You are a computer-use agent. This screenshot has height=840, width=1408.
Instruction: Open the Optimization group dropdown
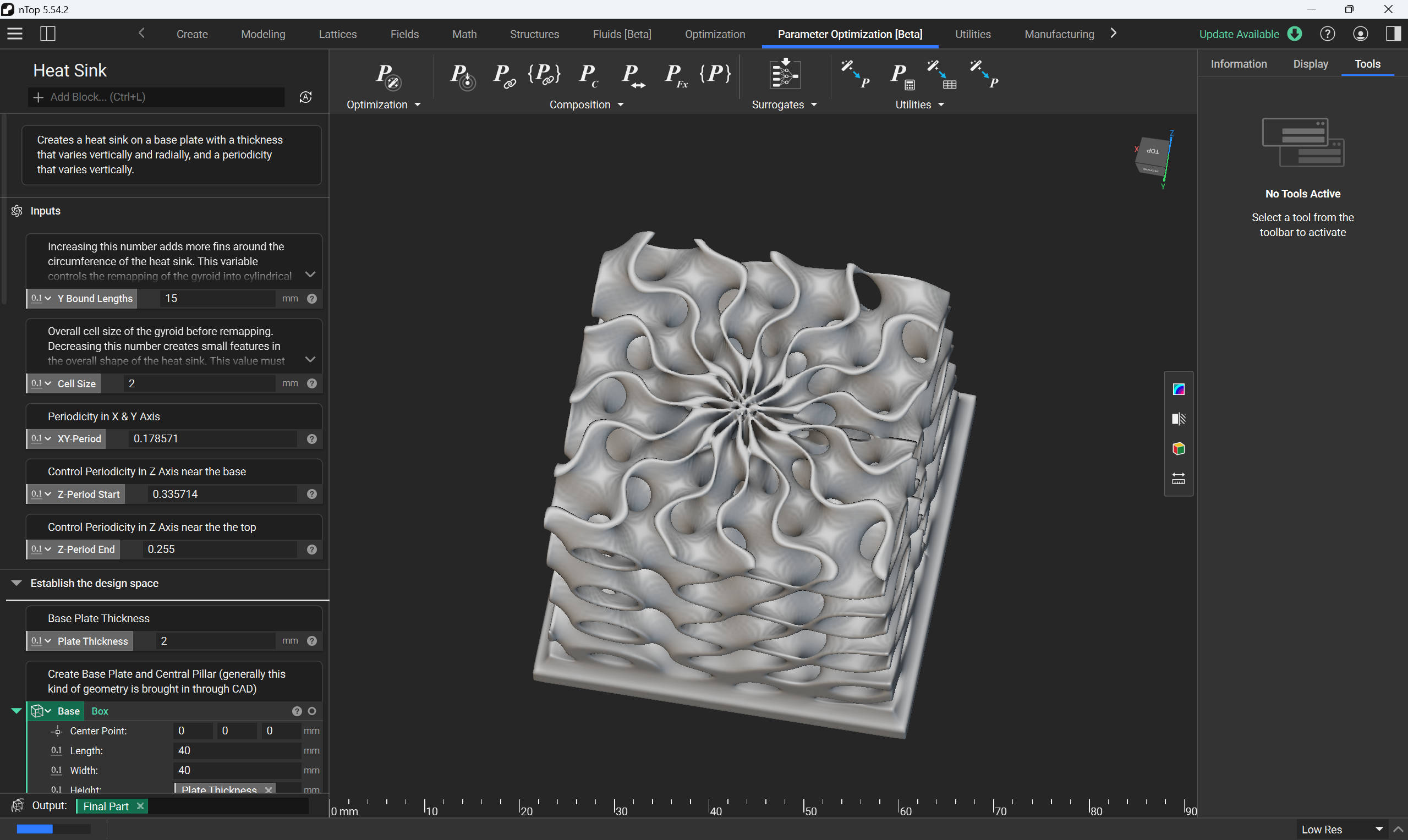click(x=383, y=105)
